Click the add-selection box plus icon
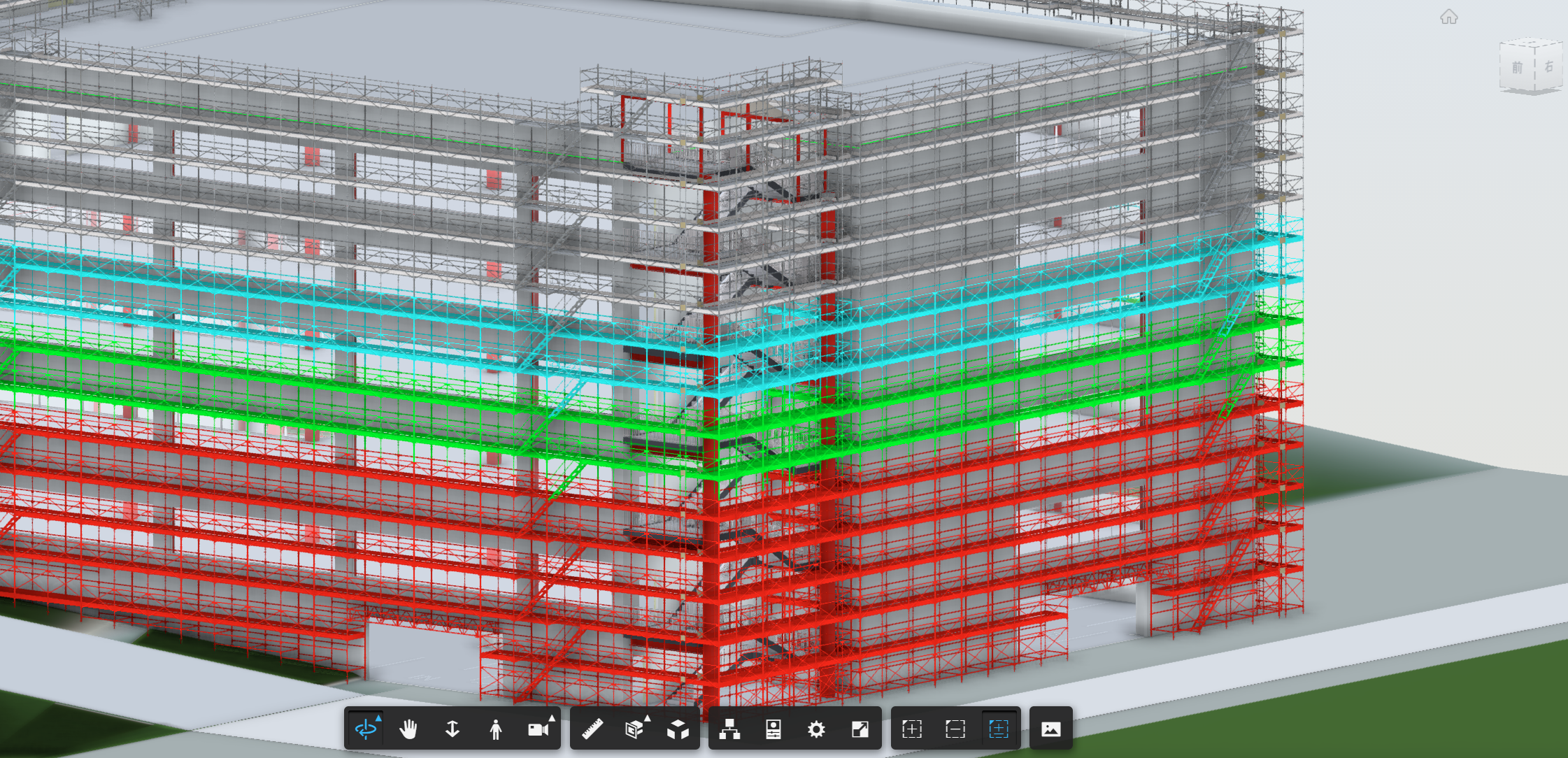 click(912, 729)
